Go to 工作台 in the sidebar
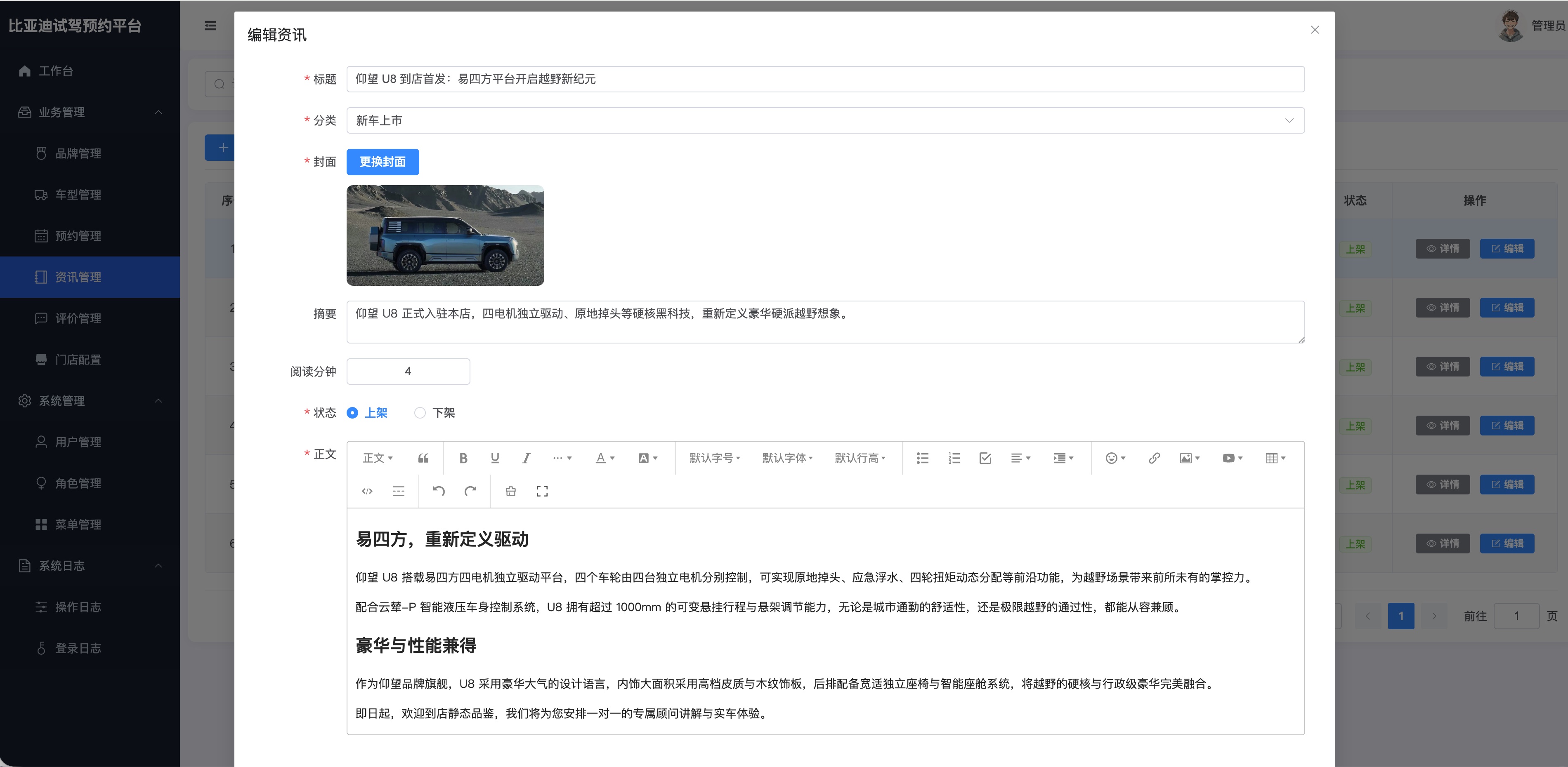 tap(90, 71)
